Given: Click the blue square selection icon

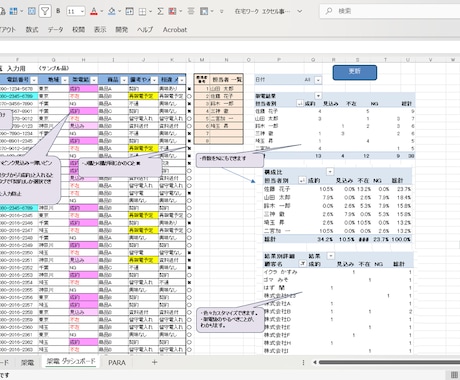Looking at the screenshot, I should [x=32, y=11].
